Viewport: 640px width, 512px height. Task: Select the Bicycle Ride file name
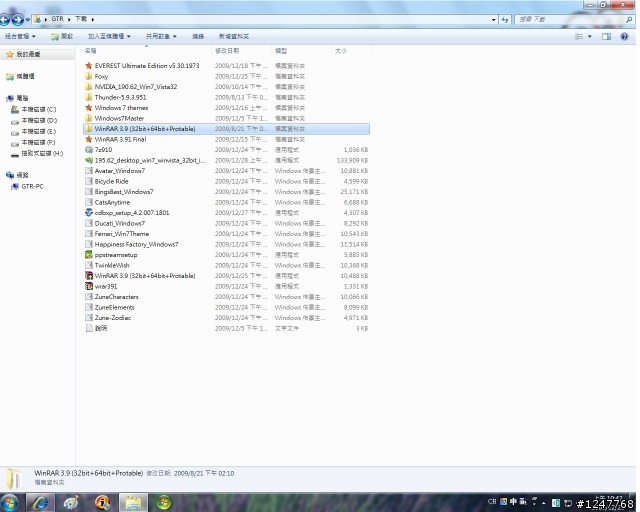111,181
